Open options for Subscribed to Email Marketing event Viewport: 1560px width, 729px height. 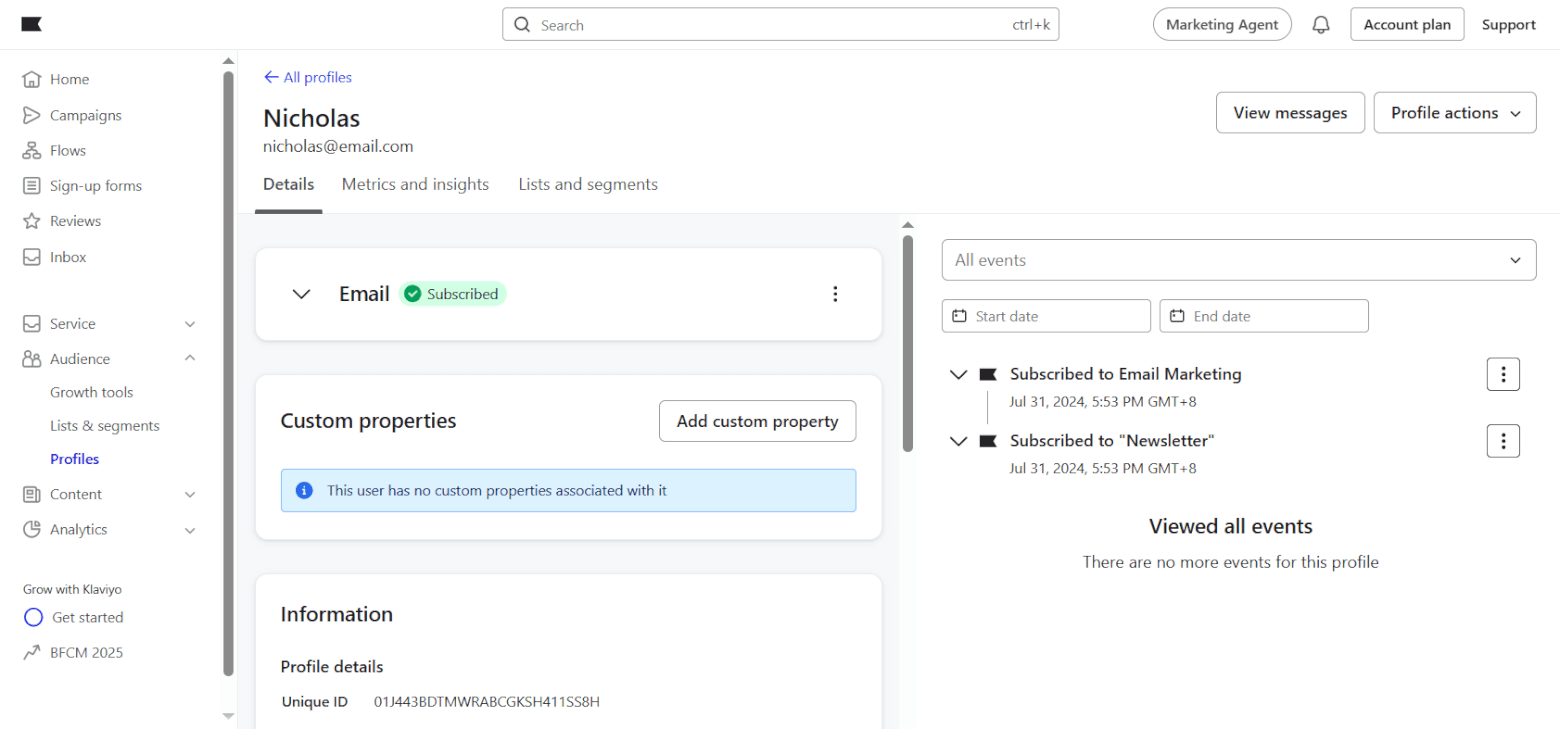[x=1503, y=374]
